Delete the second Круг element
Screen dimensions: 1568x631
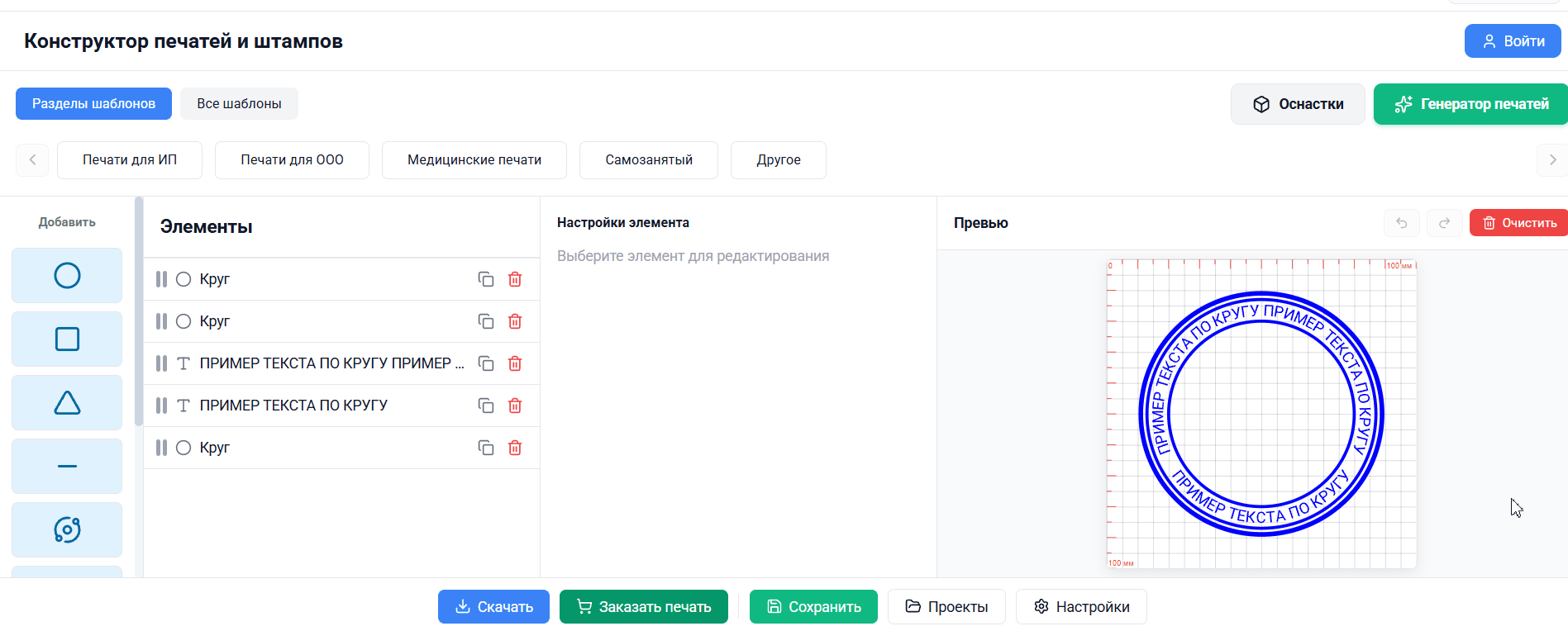point(515,321)
